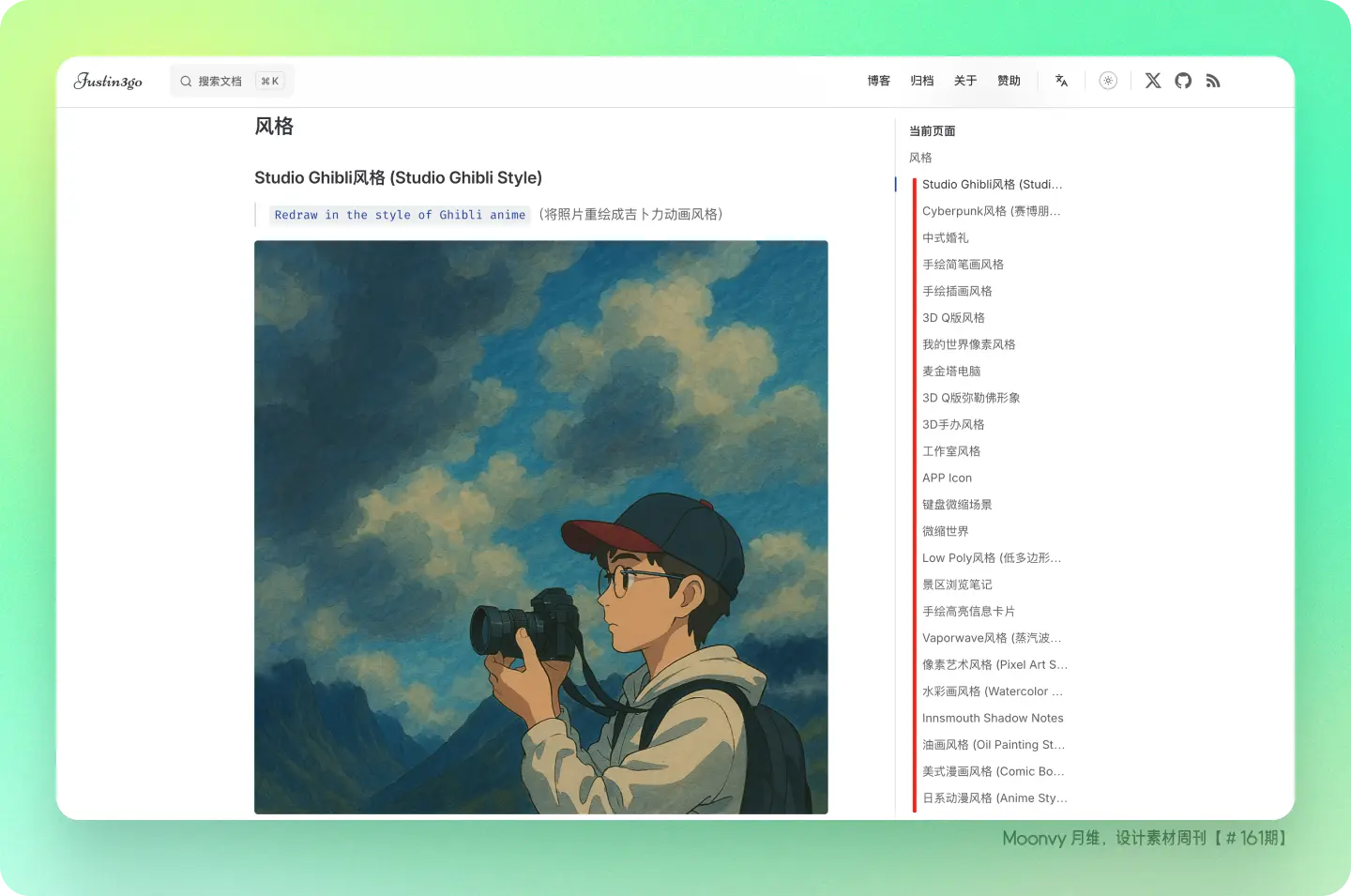
Task: Go to the 关于 page
Action: point(965,81)
